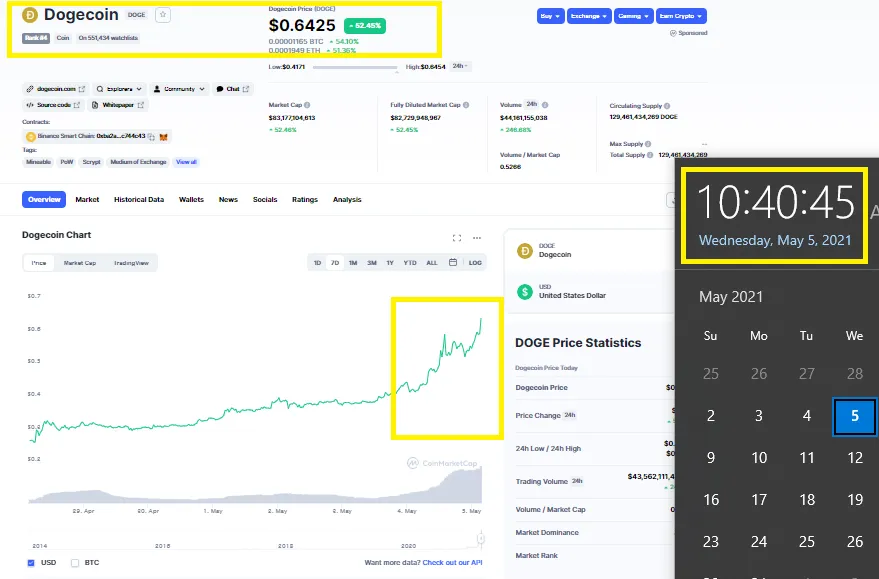Select the 7D chart time range
Screen dimensions: 879x579
(335, 262)
